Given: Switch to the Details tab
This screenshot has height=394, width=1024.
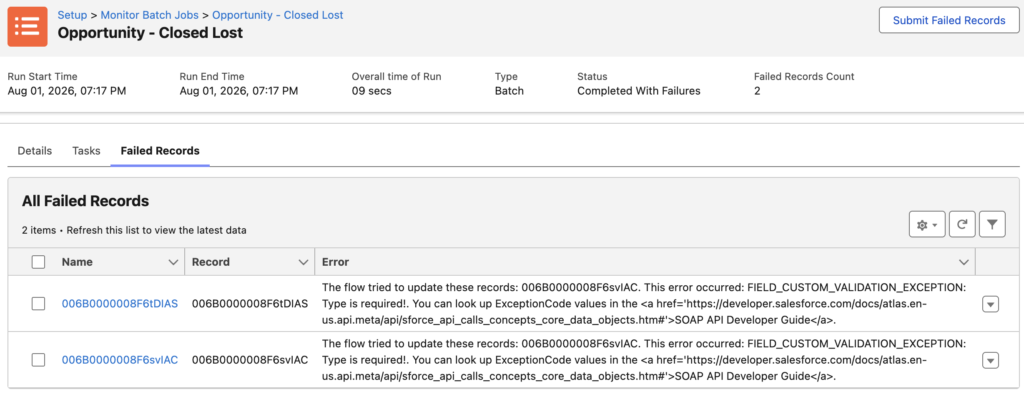Looking at the screenshot, I should coord(35,151).
